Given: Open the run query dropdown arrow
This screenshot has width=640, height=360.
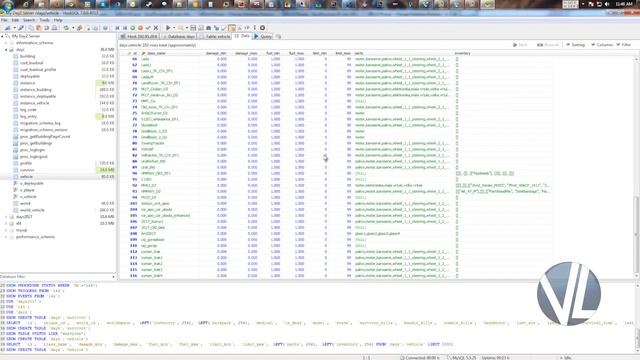Looking at the screenshot, I should coord(174,28).
